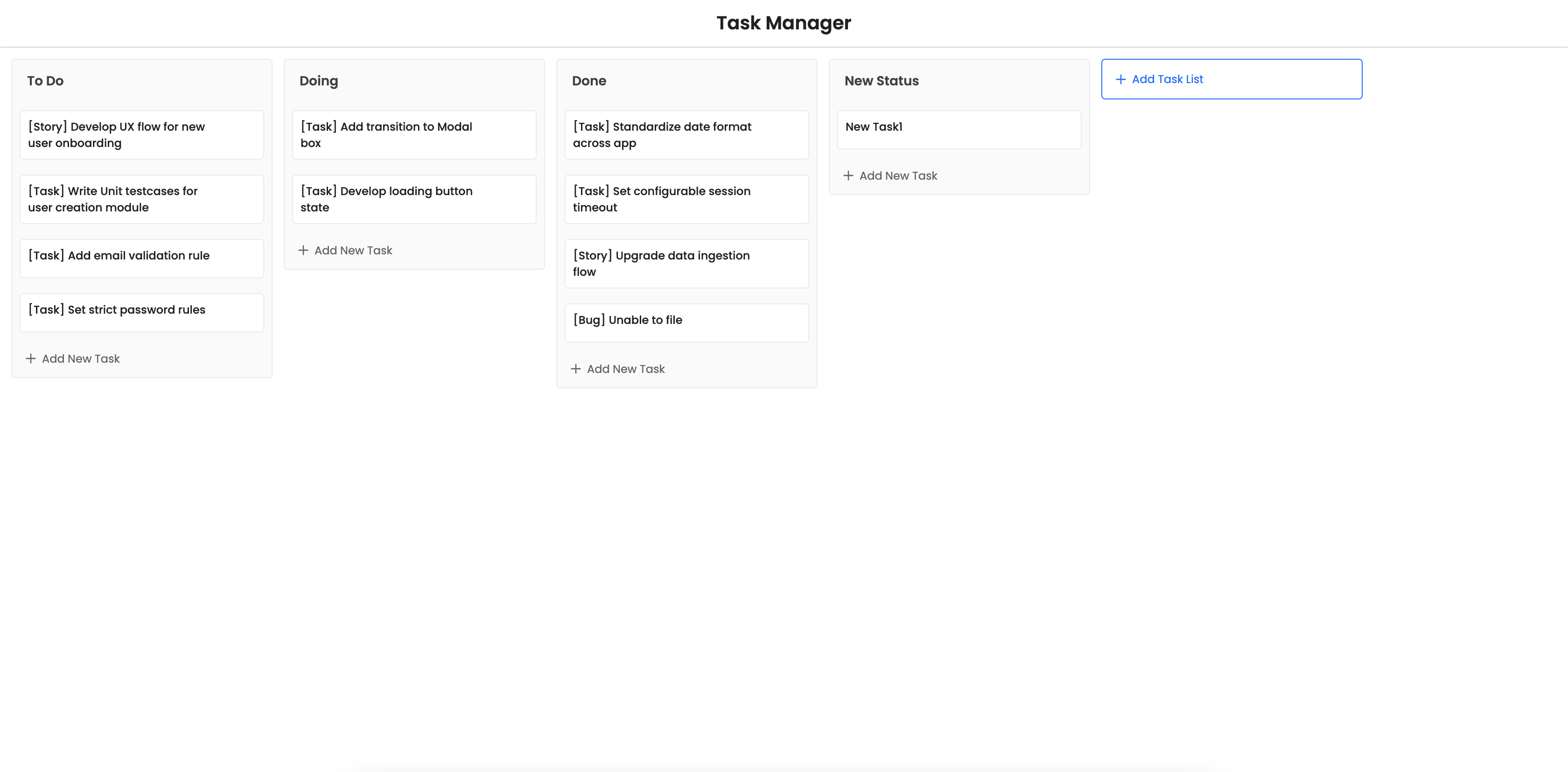Open the Add transition to Modal box task

pos(414,134)
